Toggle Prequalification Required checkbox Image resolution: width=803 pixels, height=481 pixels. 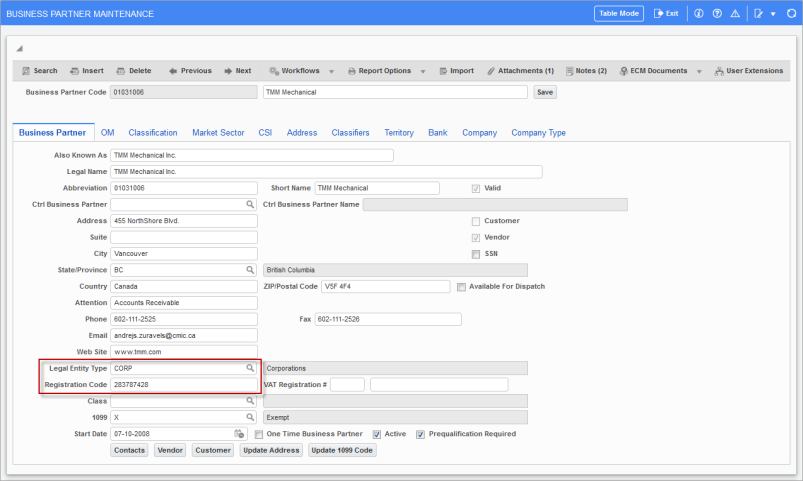point(420,434)
